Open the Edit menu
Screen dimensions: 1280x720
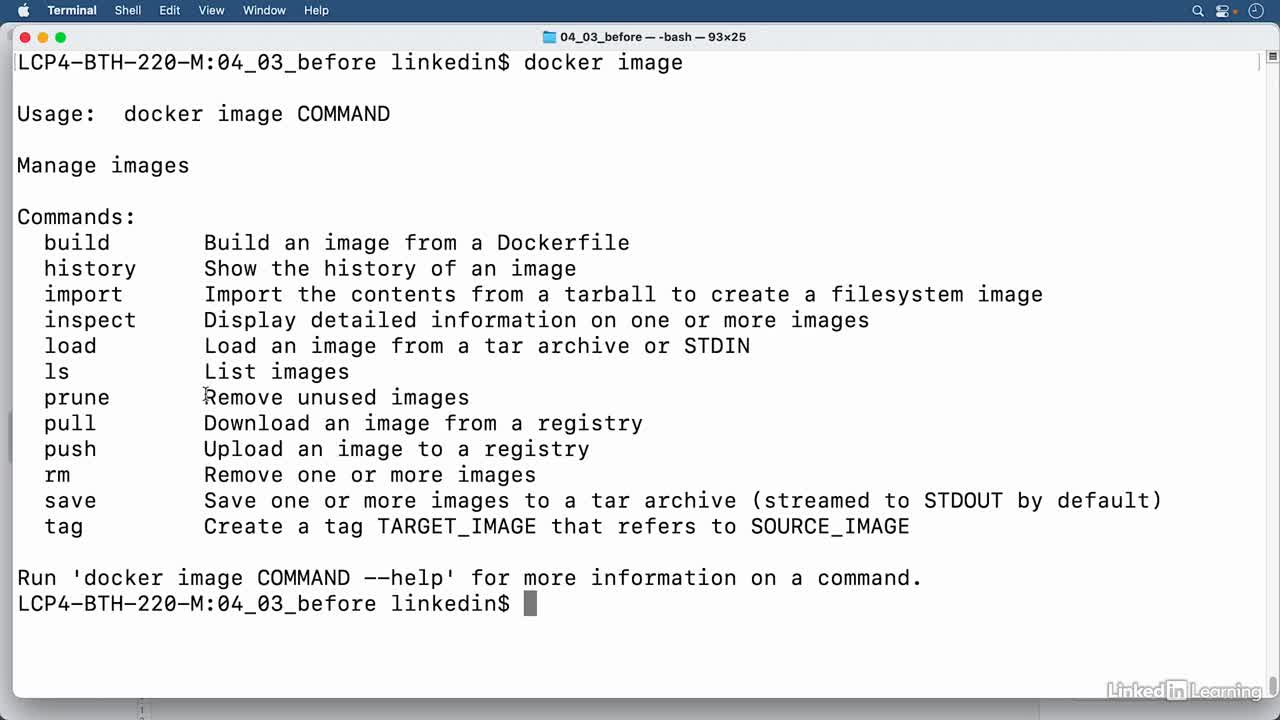click(170, 10)
